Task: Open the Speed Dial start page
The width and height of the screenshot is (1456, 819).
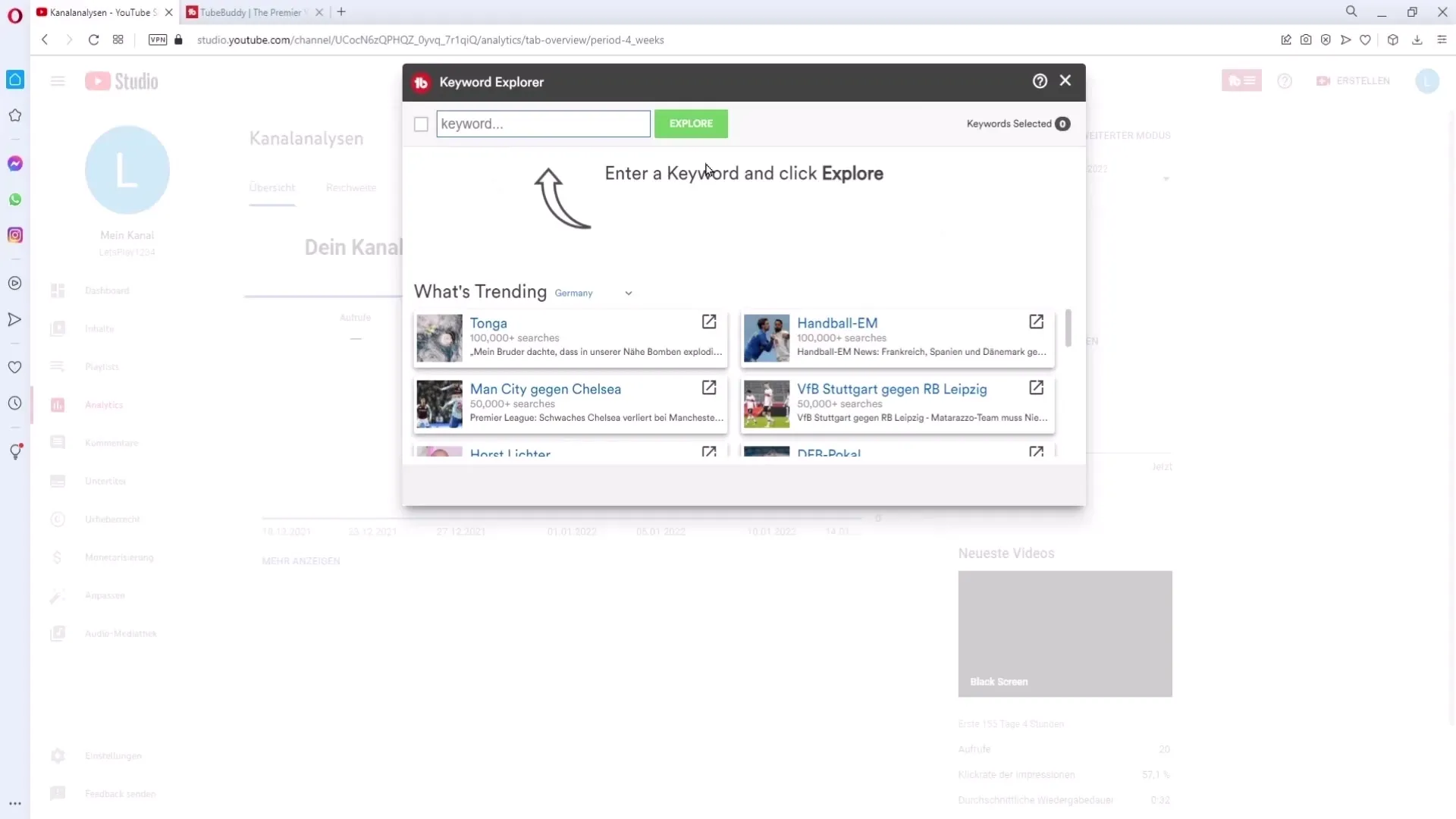Action: coord(118,39)
